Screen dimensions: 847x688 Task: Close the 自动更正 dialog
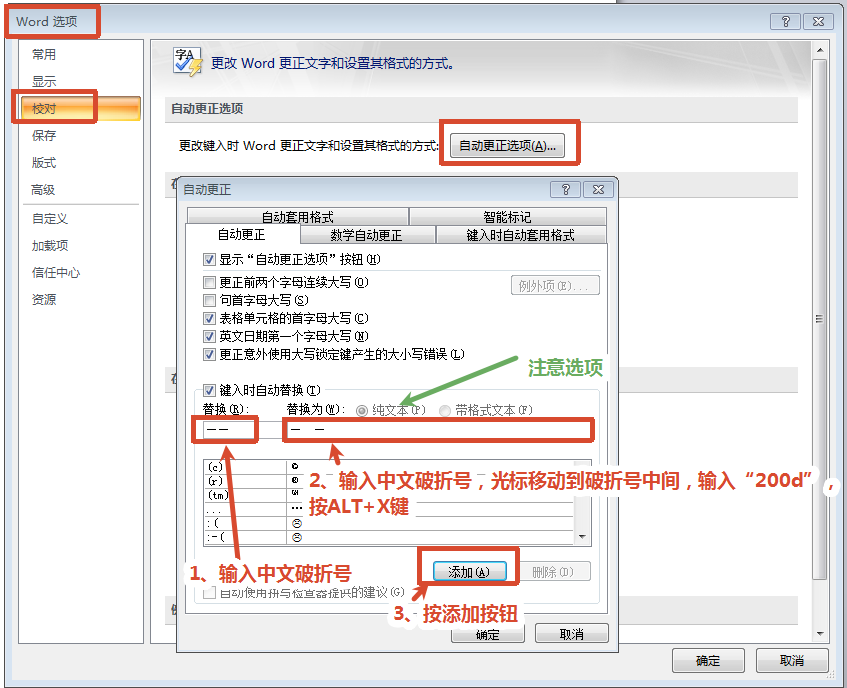[x=598, y=190]
